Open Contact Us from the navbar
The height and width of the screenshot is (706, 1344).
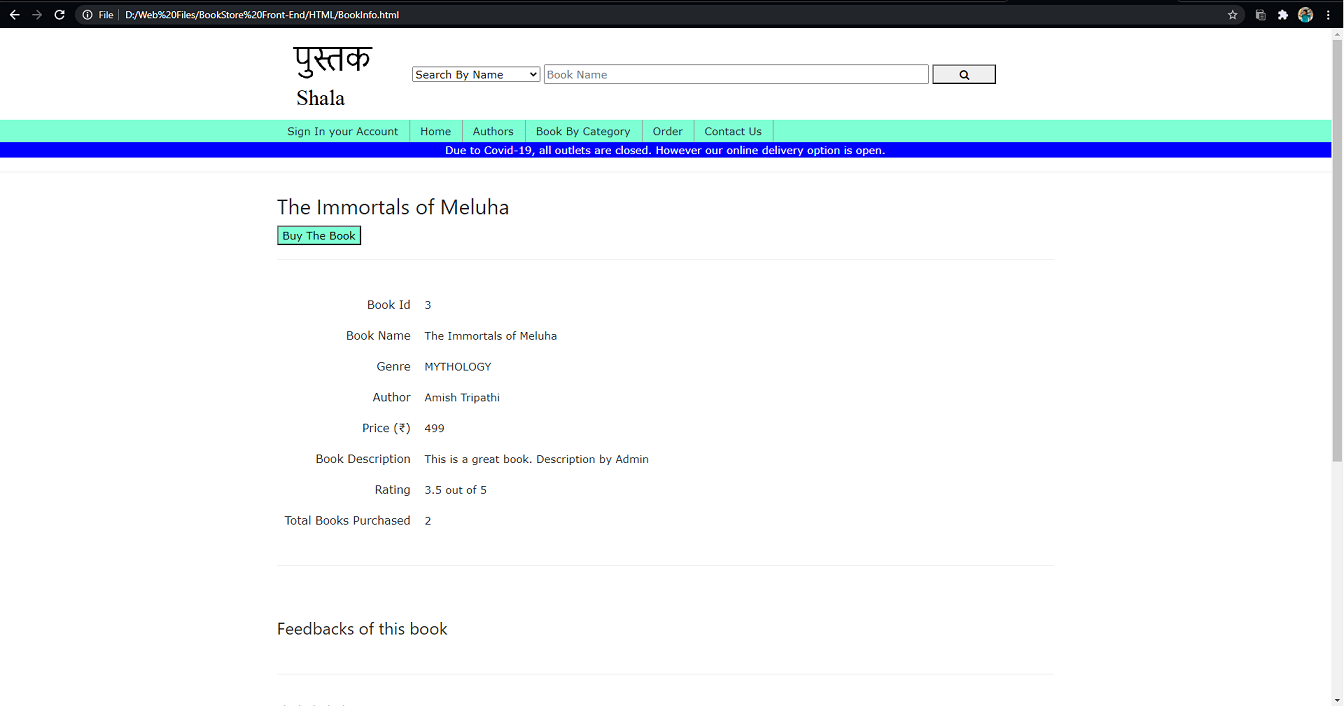click(733, 130)
